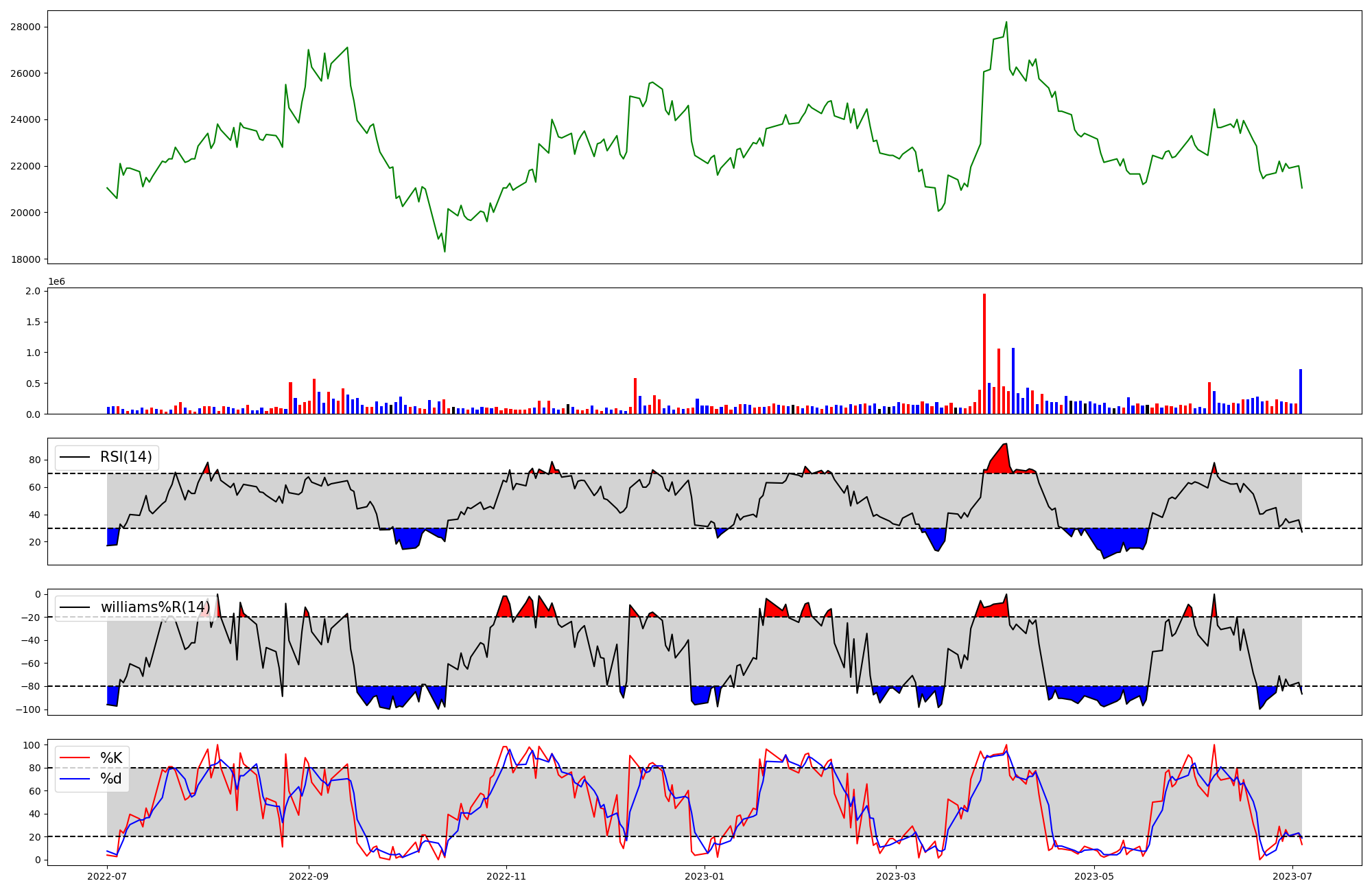Click the 18000 price axis tick label
This screenshot has height=892, width=1372.
click(x=25, y=259)
